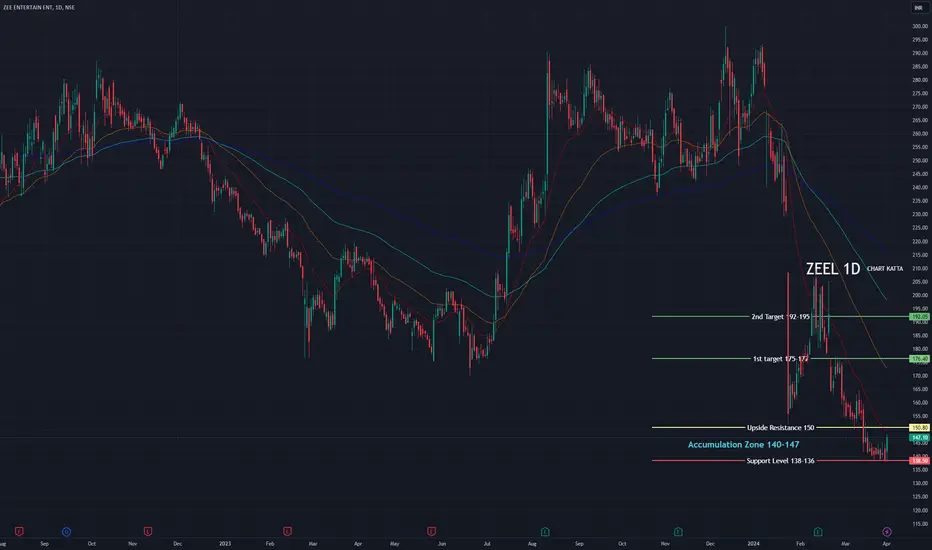Viewport: 932px width, 550px height.
Task: Click the Jul label on time axis
Action: (x=487, y=543)
